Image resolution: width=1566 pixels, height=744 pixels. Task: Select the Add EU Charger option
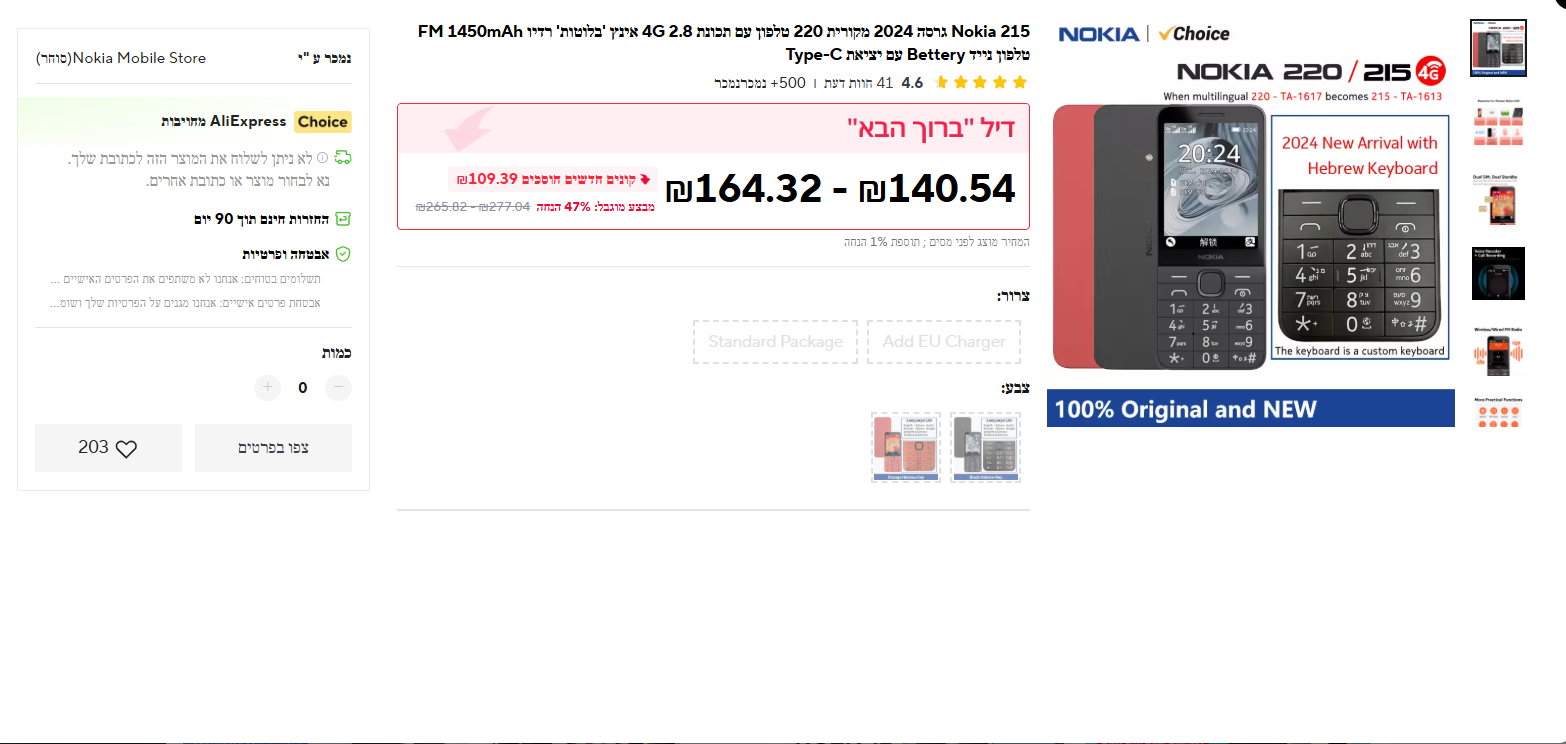[944, 341]
